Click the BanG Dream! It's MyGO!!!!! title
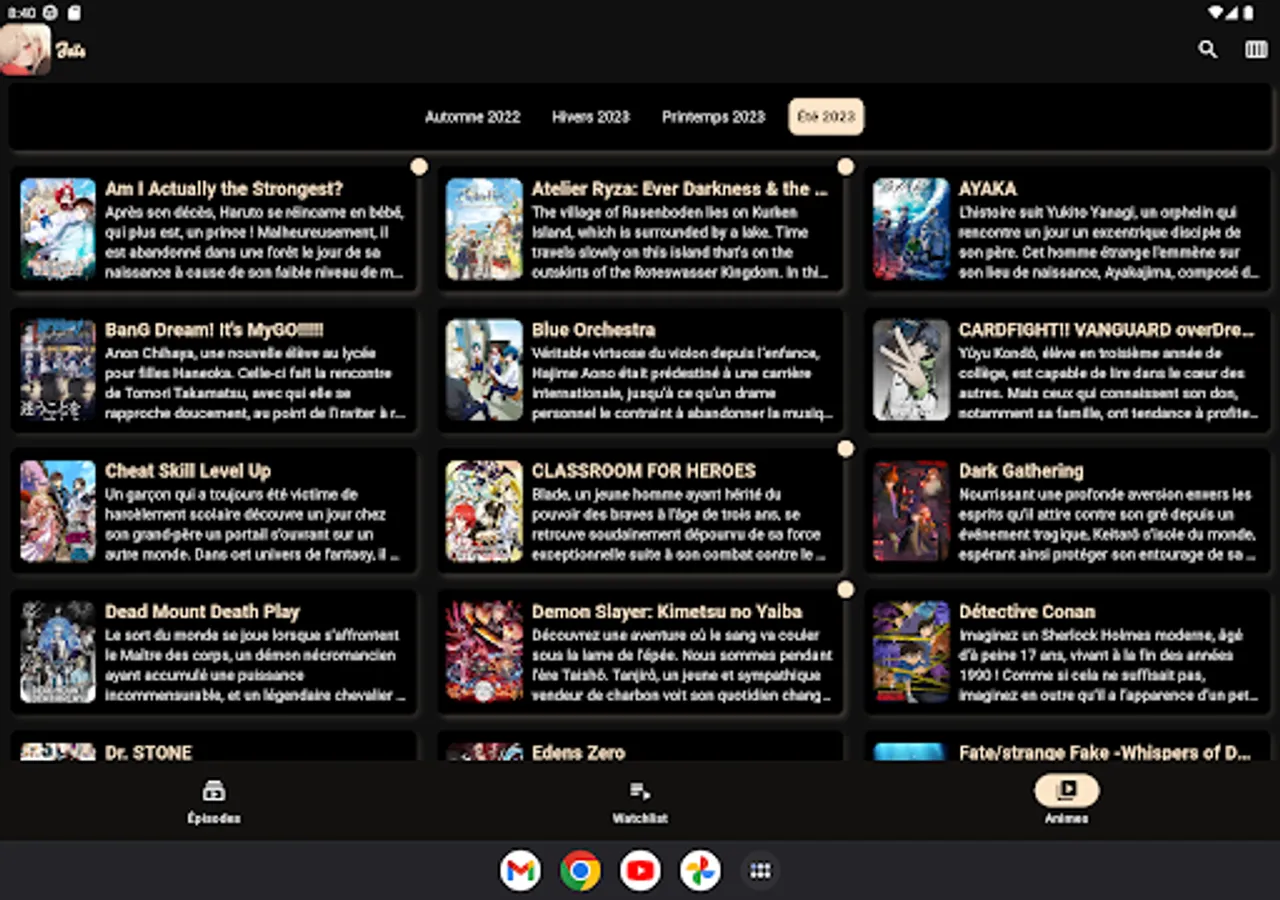Viewport: 1280px width, 900px height. coord(214,330)
